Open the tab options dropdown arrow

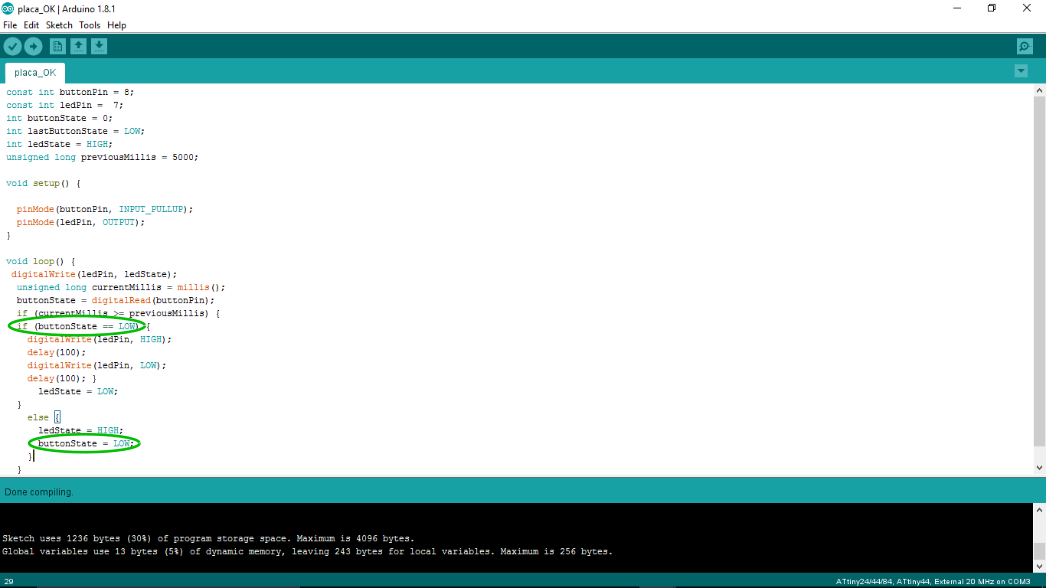pyautogui.click(x=1021, y=71)
